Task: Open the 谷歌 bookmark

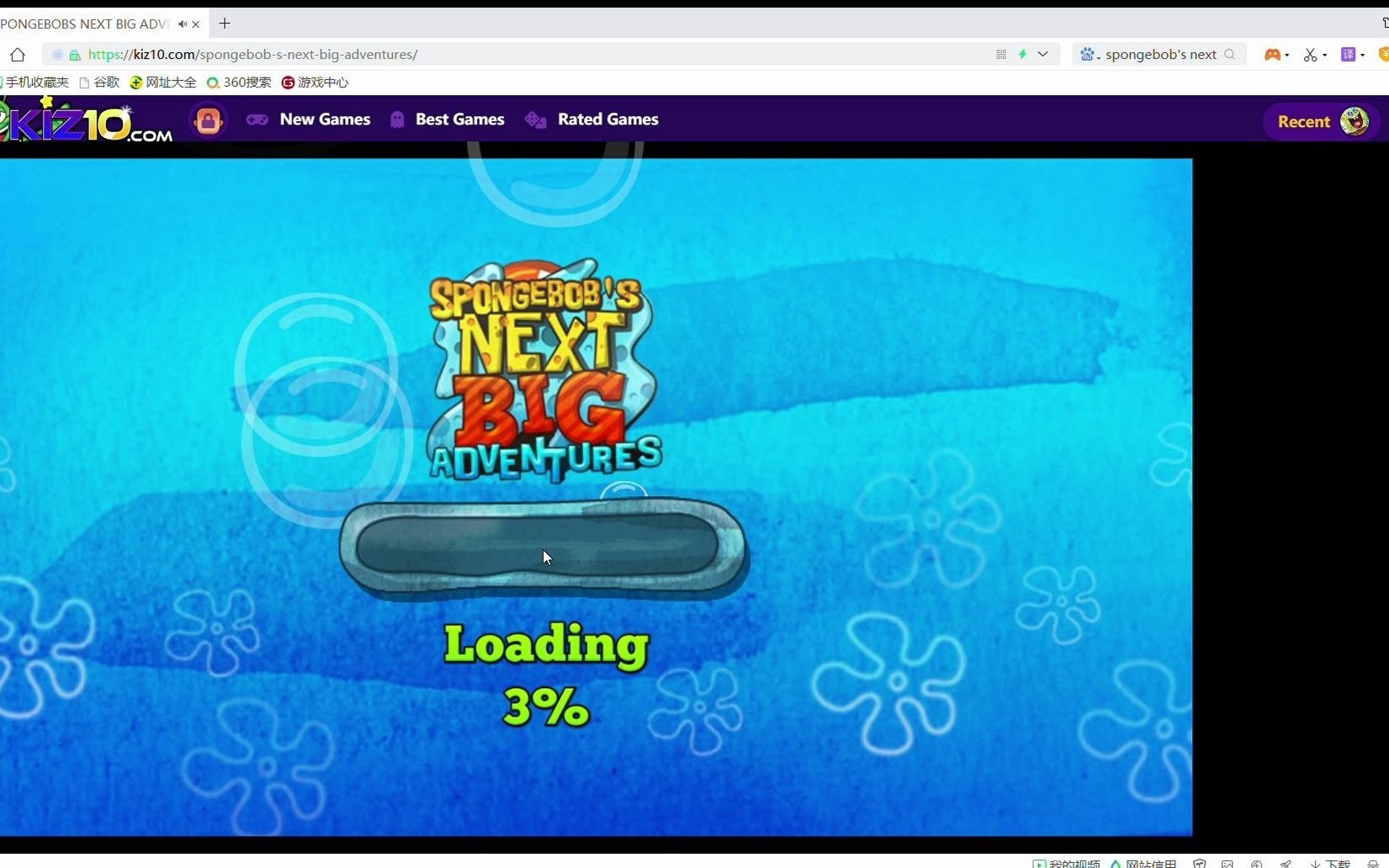Action: coord(99,82)
